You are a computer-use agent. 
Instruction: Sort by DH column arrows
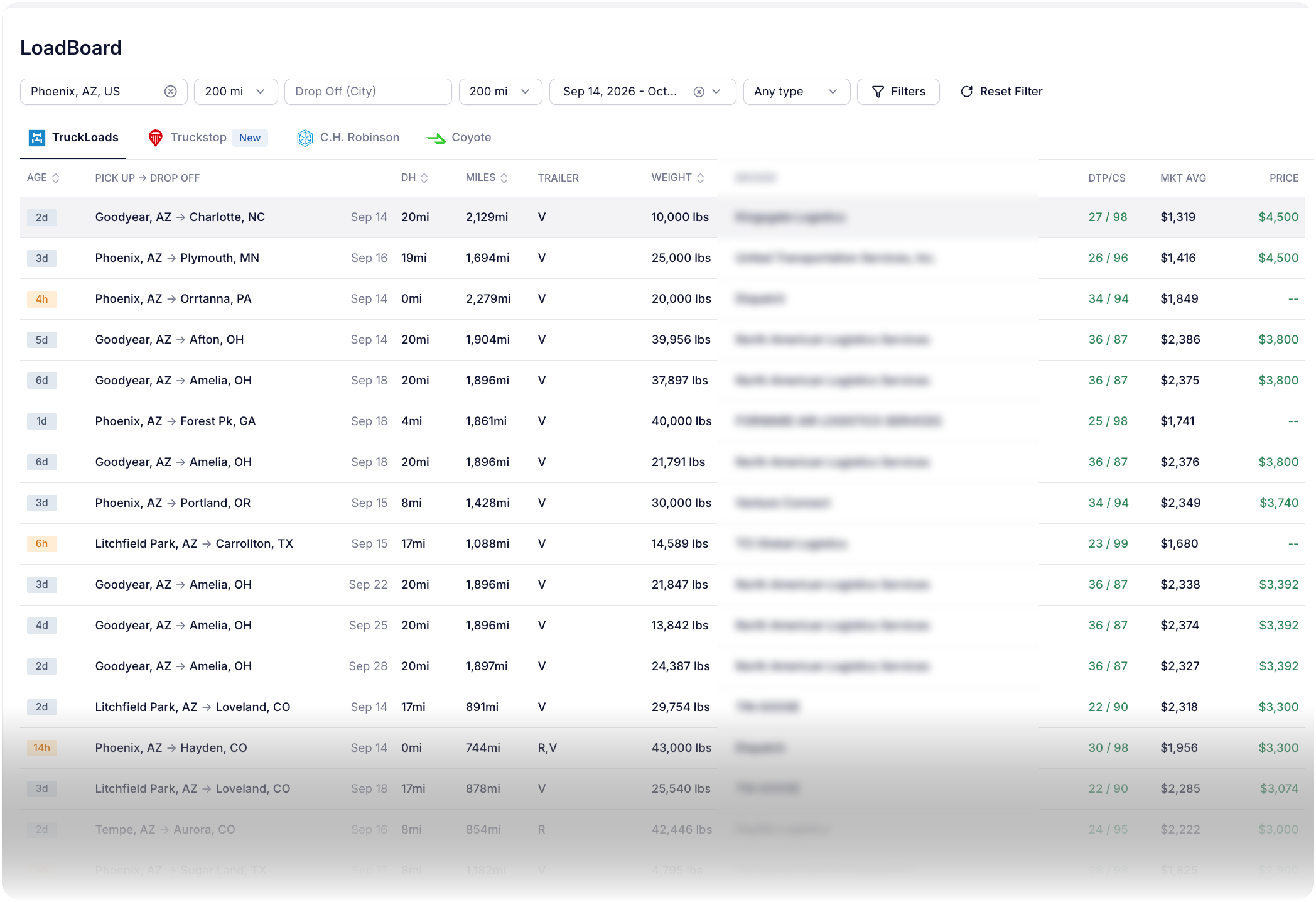click(x=424, y=178)
